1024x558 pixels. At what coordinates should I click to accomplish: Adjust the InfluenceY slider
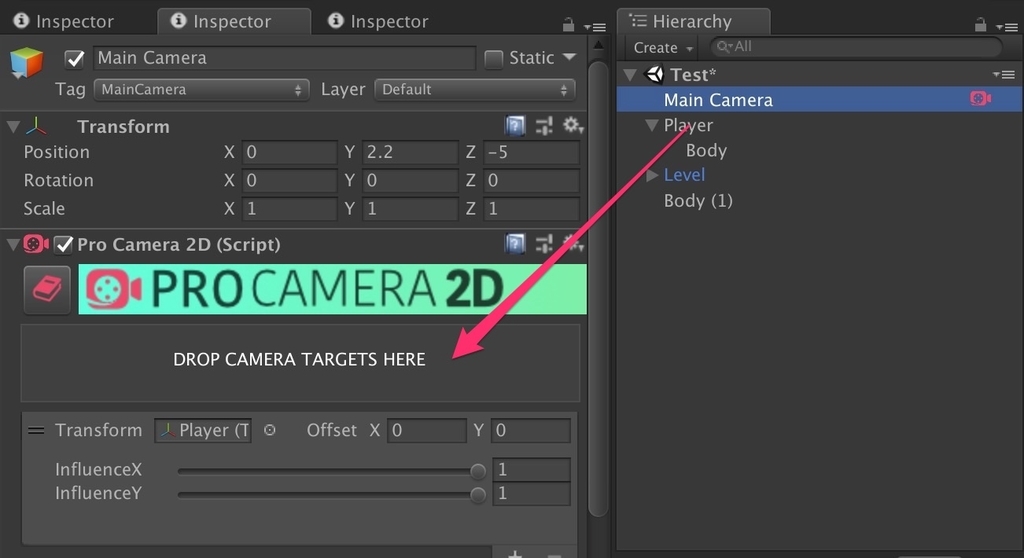[331, 495]
